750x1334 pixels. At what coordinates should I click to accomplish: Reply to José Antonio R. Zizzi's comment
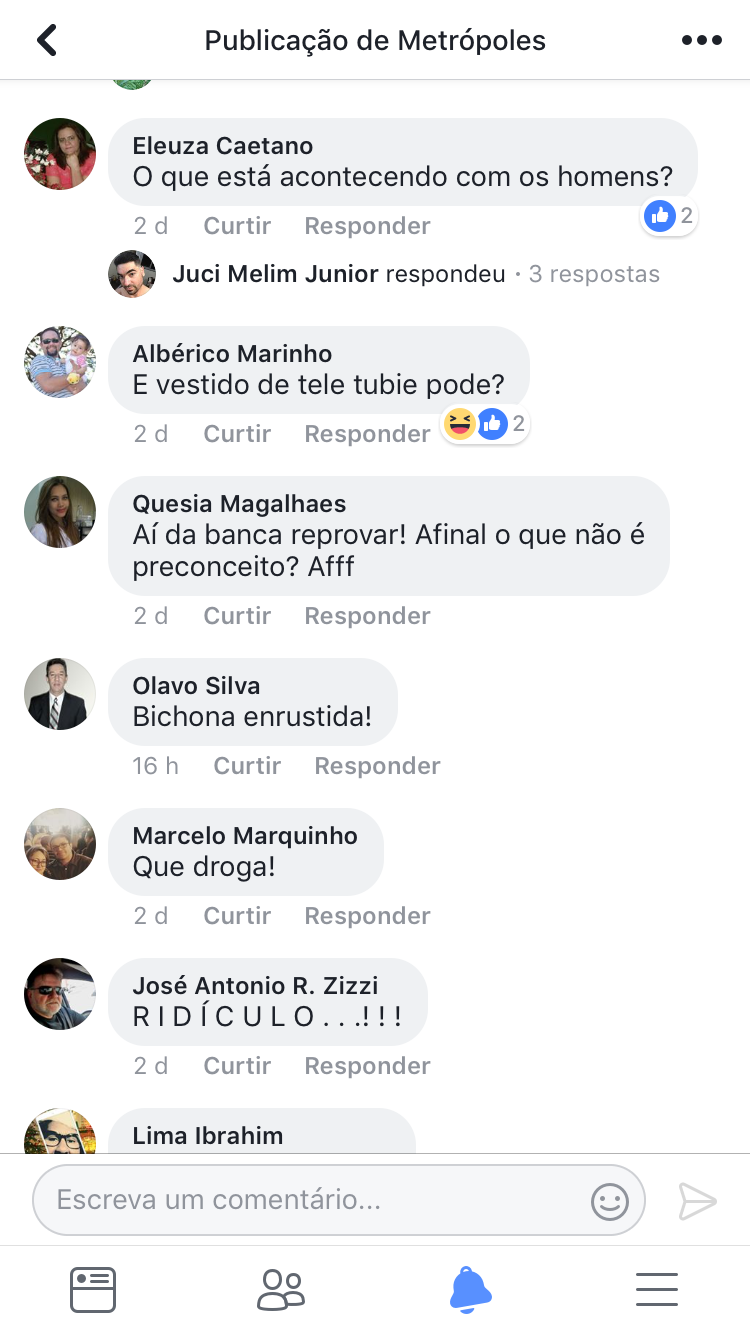pyautogui.click(x=367, y=1066)
